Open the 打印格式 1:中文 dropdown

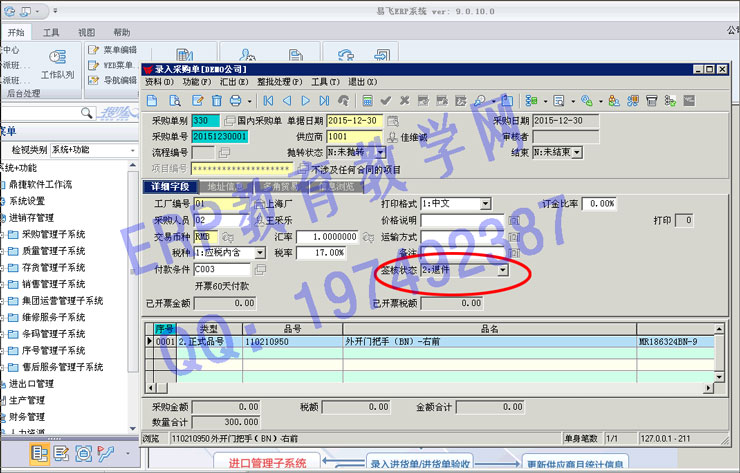point(486,204)
